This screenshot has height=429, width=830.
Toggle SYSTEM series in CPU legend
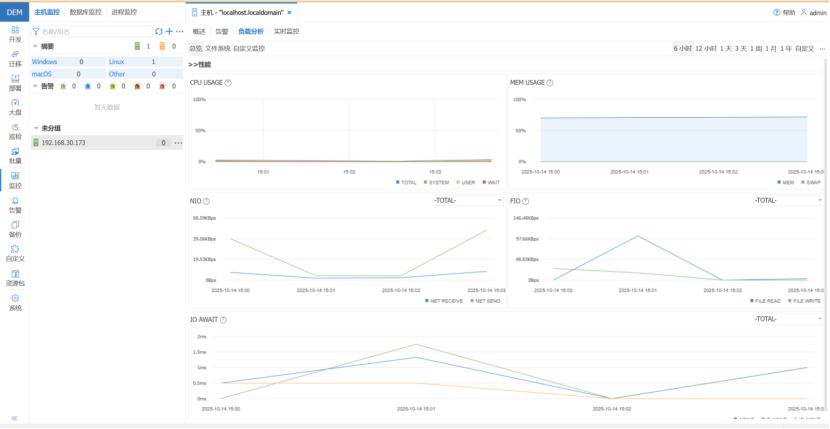(x=437, y=182)
